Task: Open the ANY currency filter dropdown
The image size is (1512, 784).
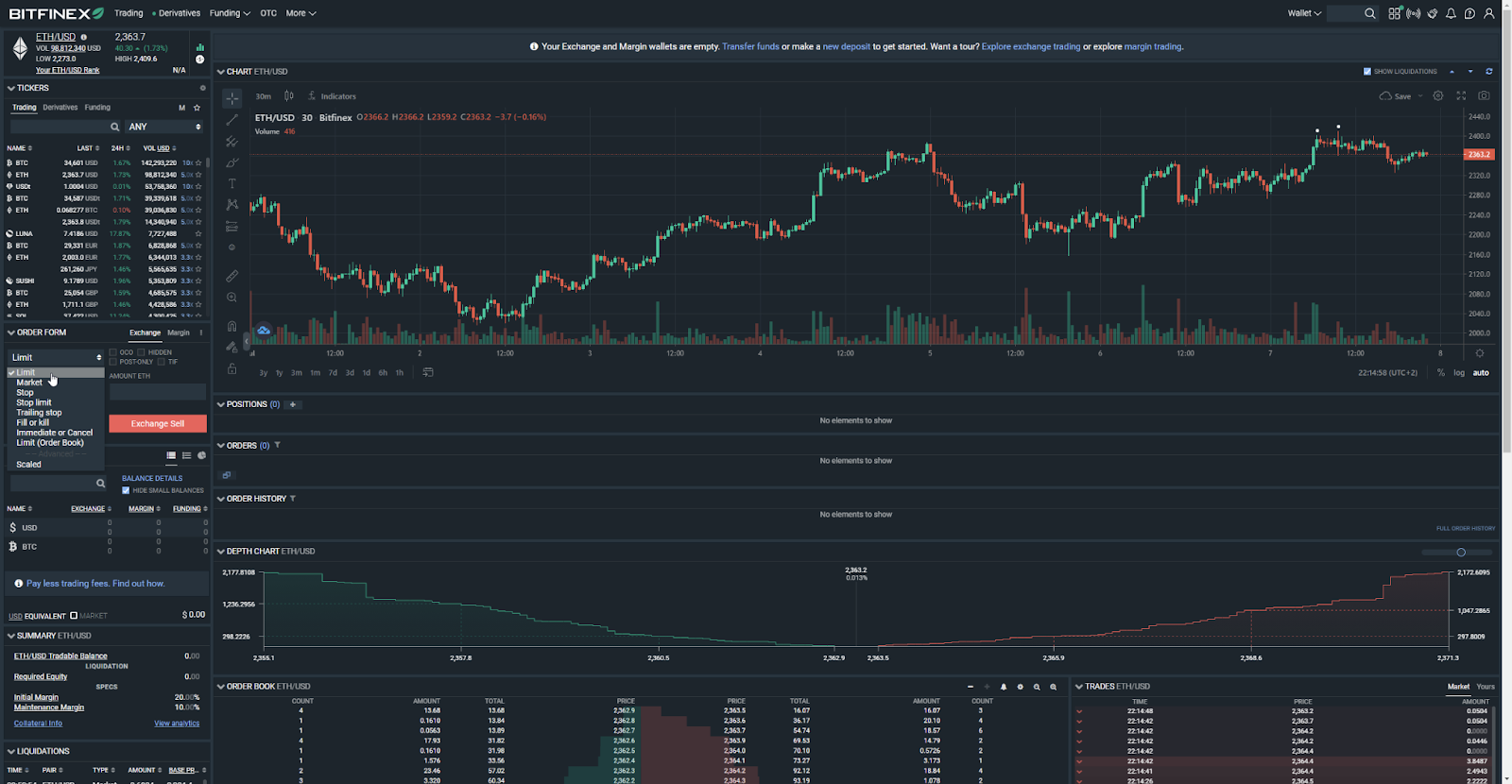Action: click(x=165, y=127)
